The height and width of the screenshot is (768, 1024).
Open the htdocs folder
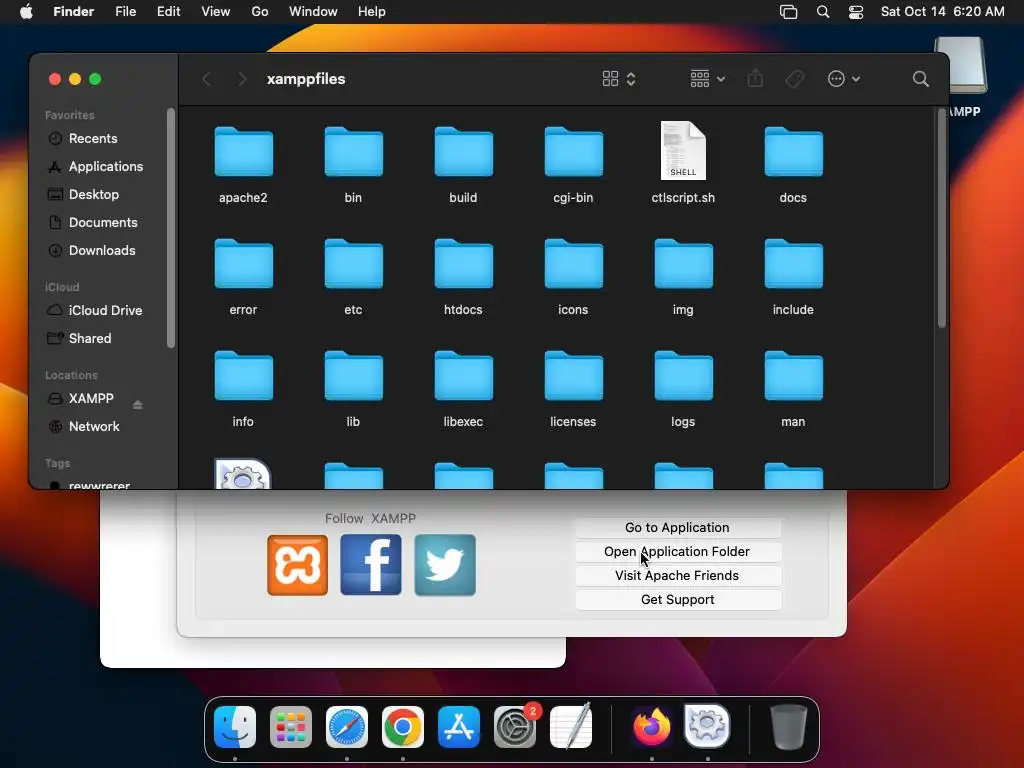pyautogui.click(x=463, y=264)
